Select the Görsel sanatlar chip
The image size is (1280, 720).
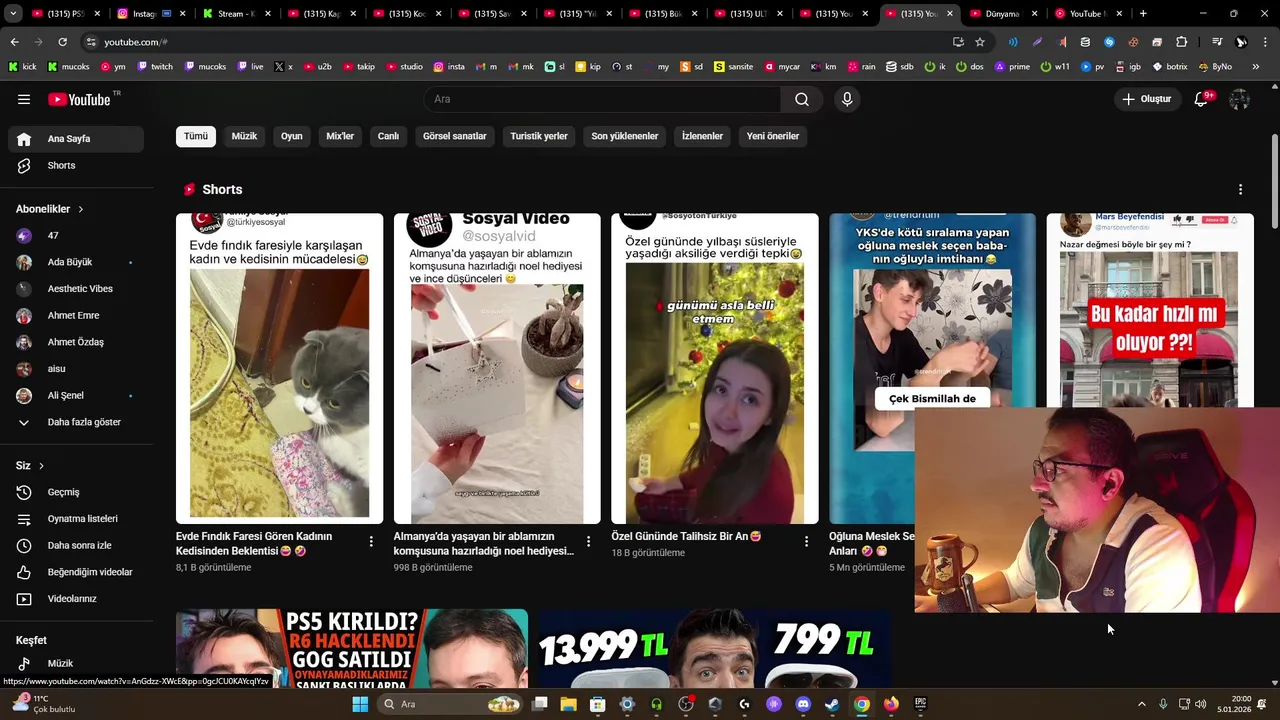click(455, 136)
